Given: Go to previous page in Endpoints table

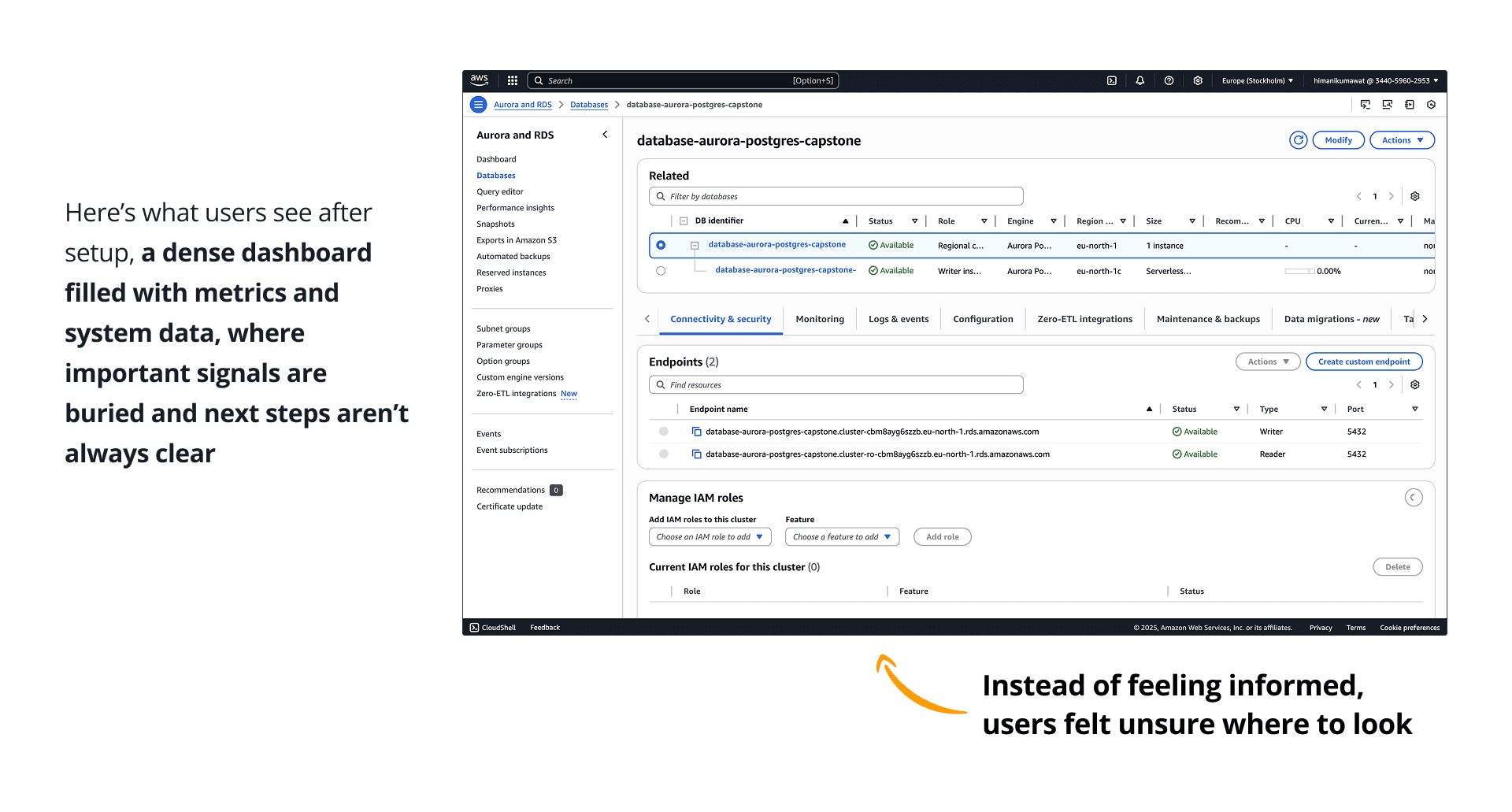Looking at the screenshot, I should [x=1358, y=385].
